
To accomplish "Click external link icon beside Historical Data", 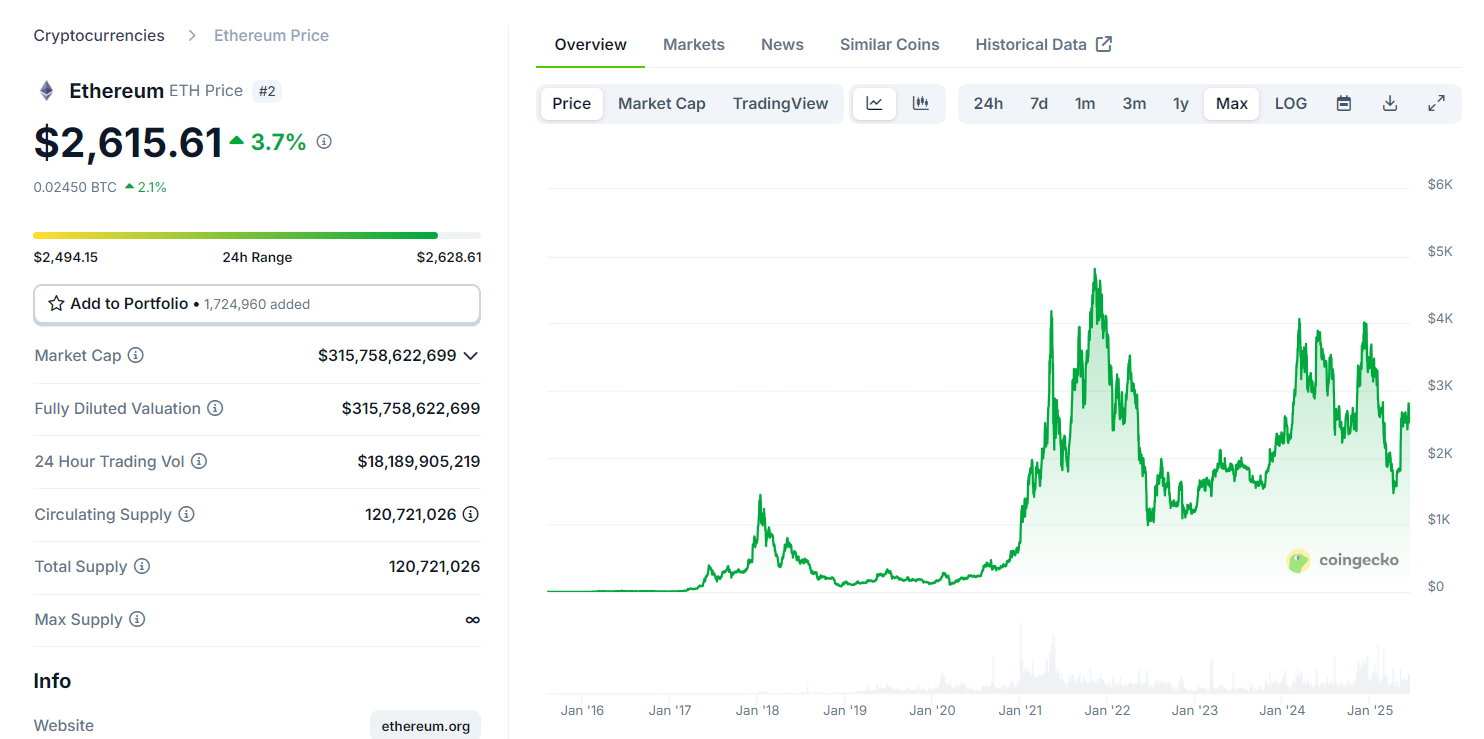I will point(1104,44).
